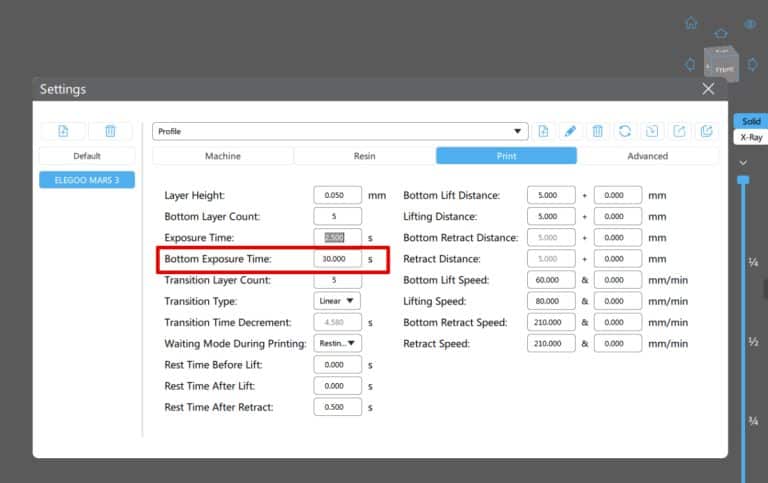Toggle the X-Ray view mode
768x483 pixels.
[x=751, y=137]
